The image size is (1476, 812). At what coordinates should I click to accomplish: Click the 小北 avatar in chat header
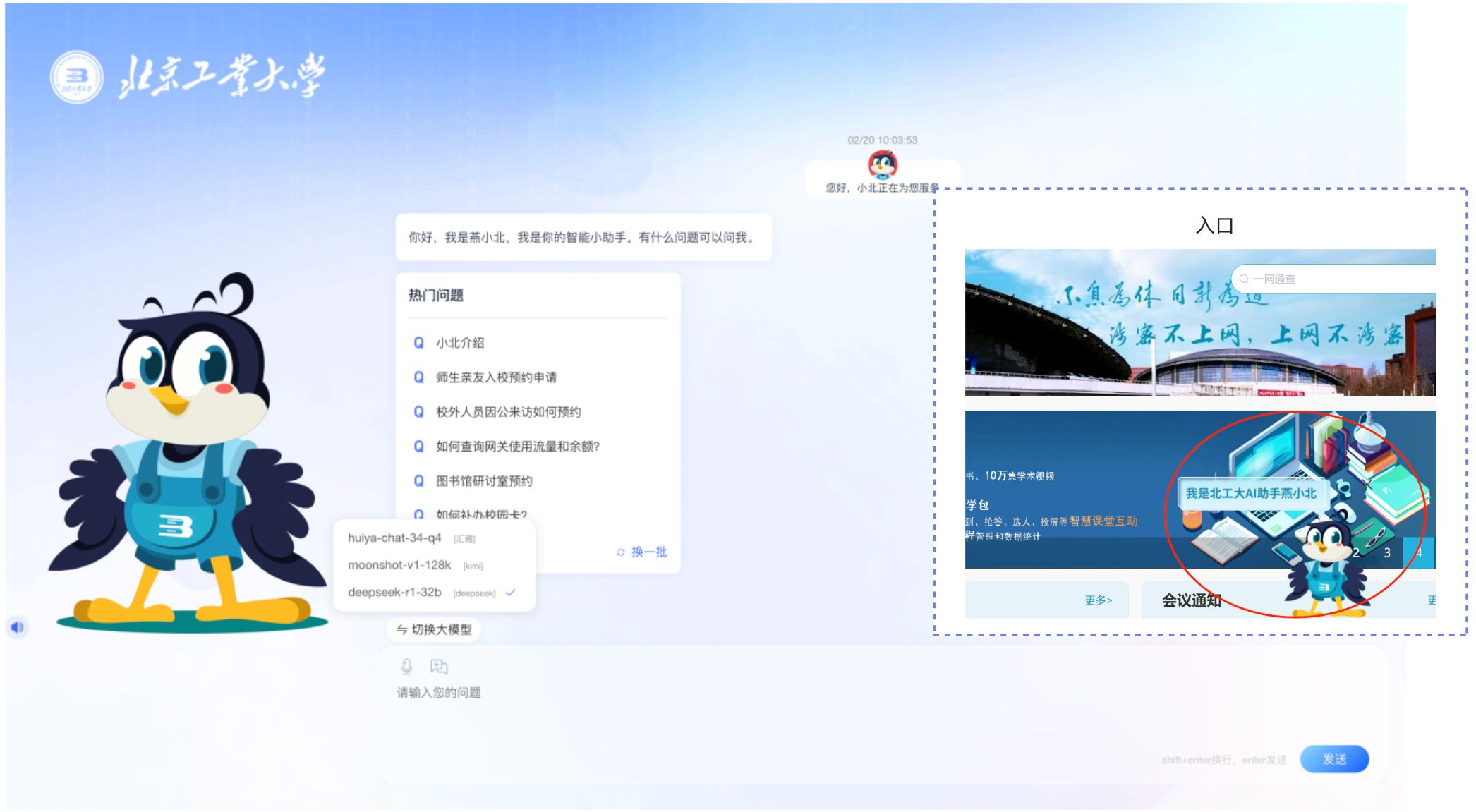pyautogui.click(x=882, y=164)
